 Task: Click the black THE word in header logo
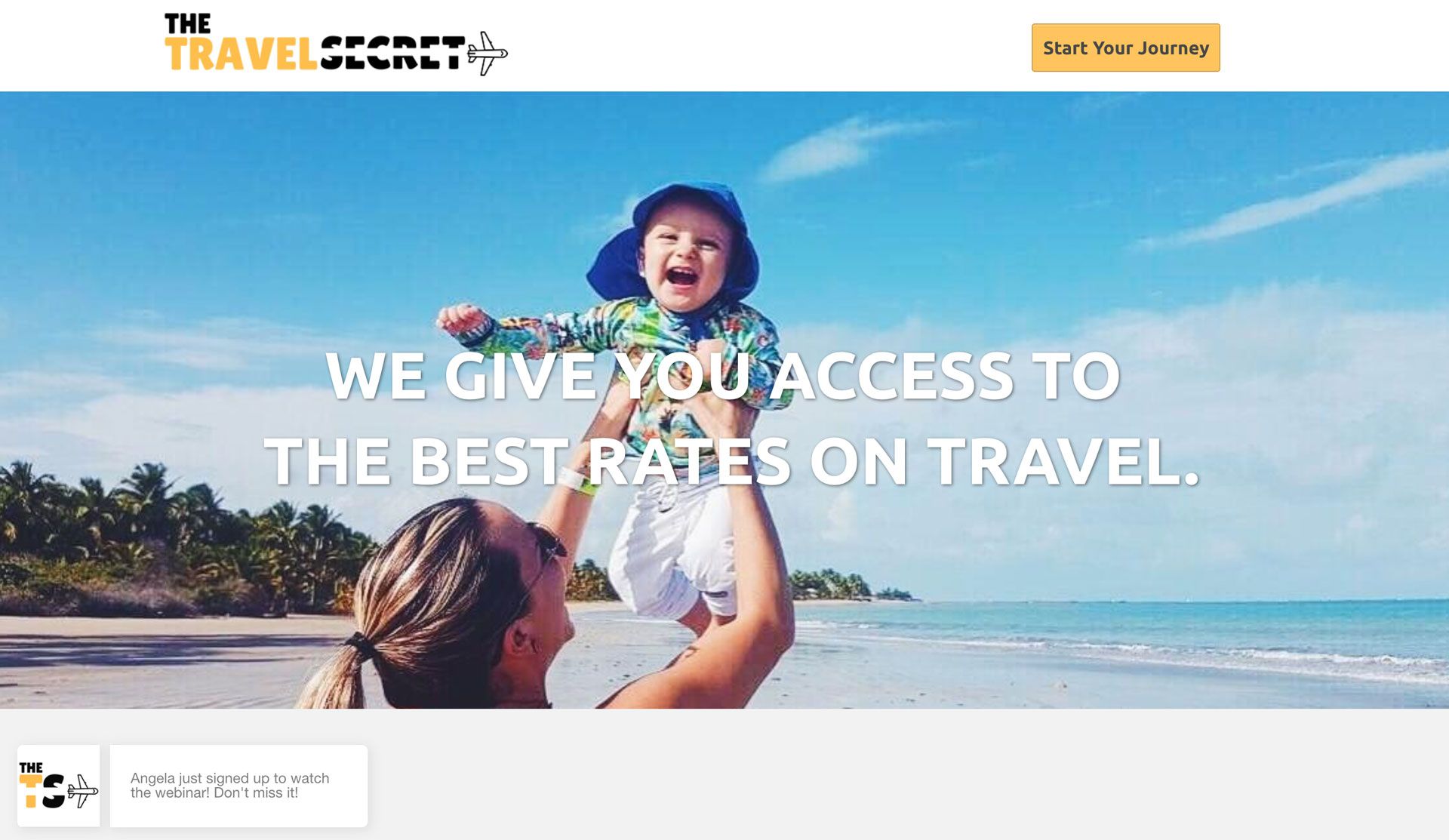[187, 23]
